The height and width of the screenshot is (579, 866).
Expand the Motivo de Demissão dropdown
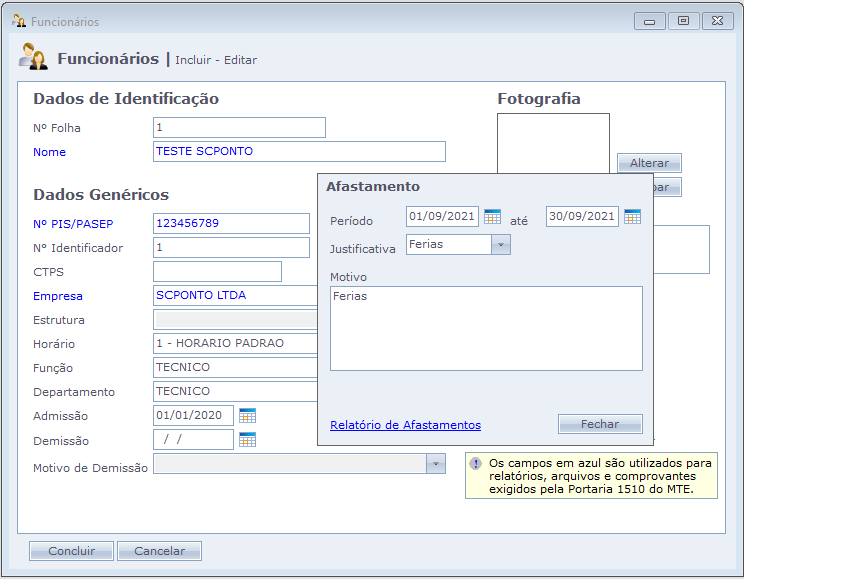(435, 464)
